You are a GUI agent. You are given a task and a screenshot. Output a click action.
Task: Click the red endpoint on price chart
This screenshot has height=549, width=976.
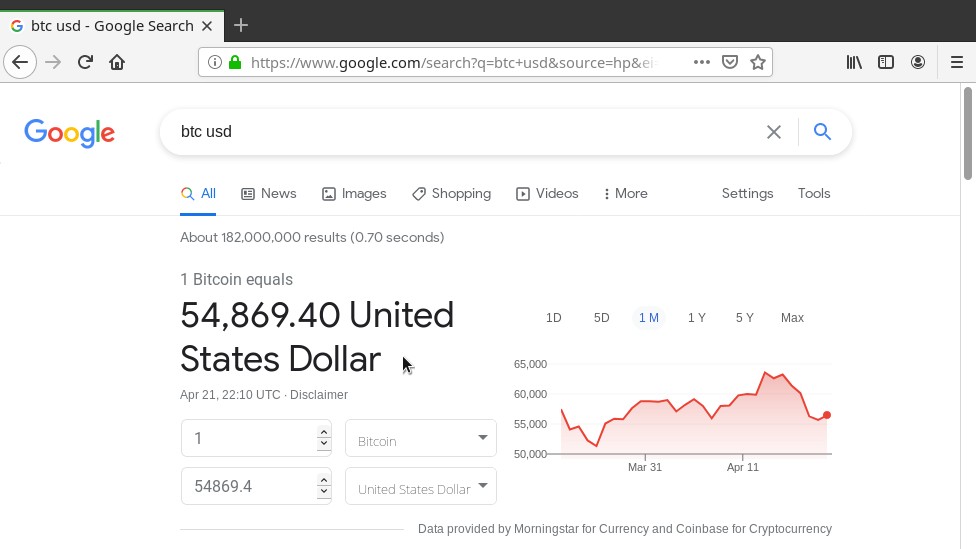click(x=827, y=415)
